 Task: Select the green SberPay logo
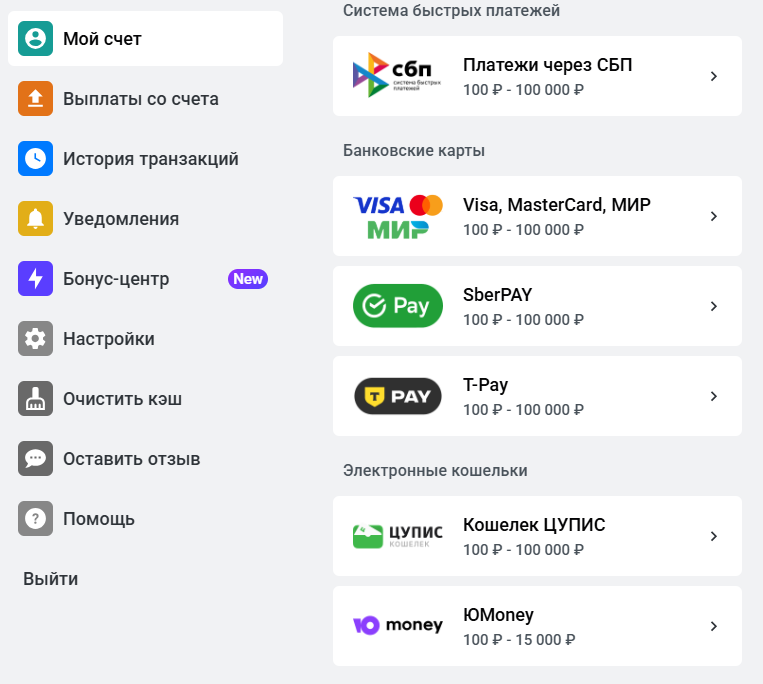(x=398, y=306)
